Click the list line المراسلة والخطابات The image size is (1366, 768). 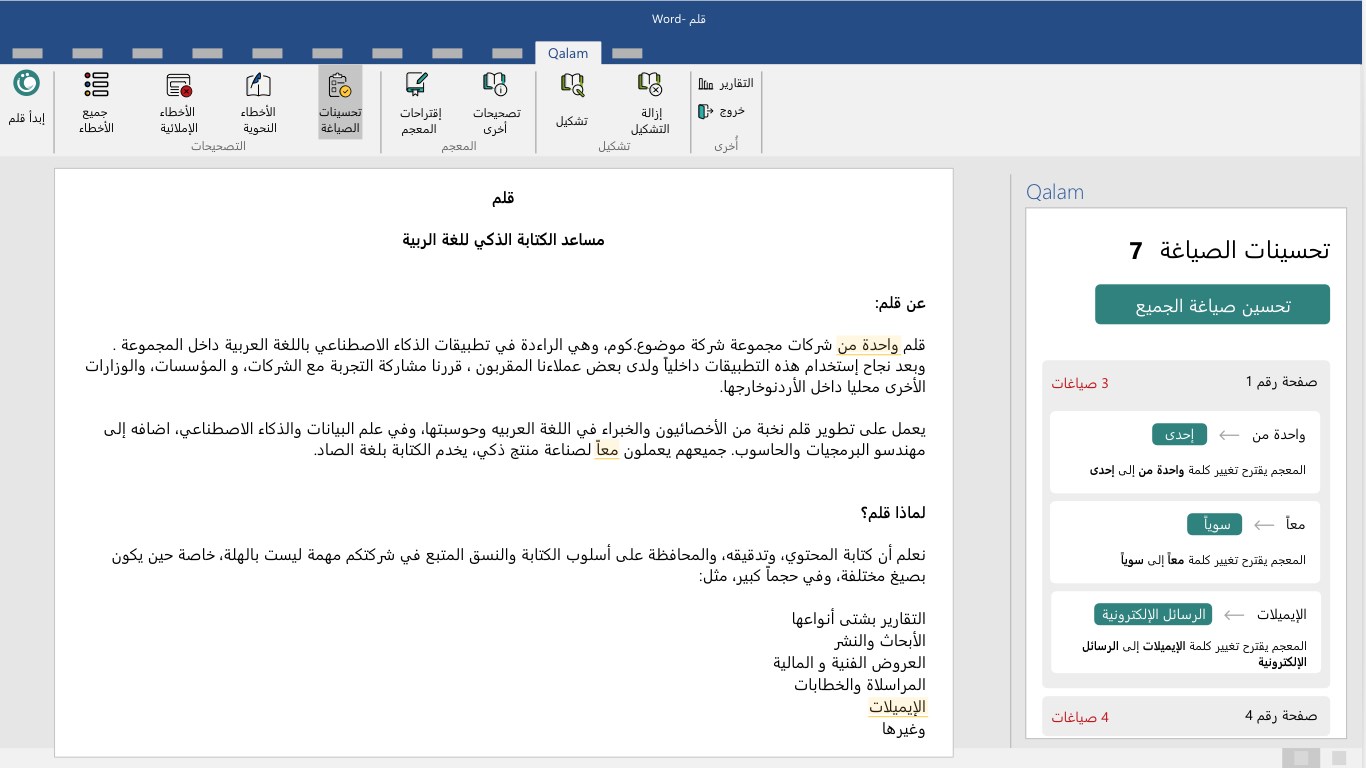860,685
